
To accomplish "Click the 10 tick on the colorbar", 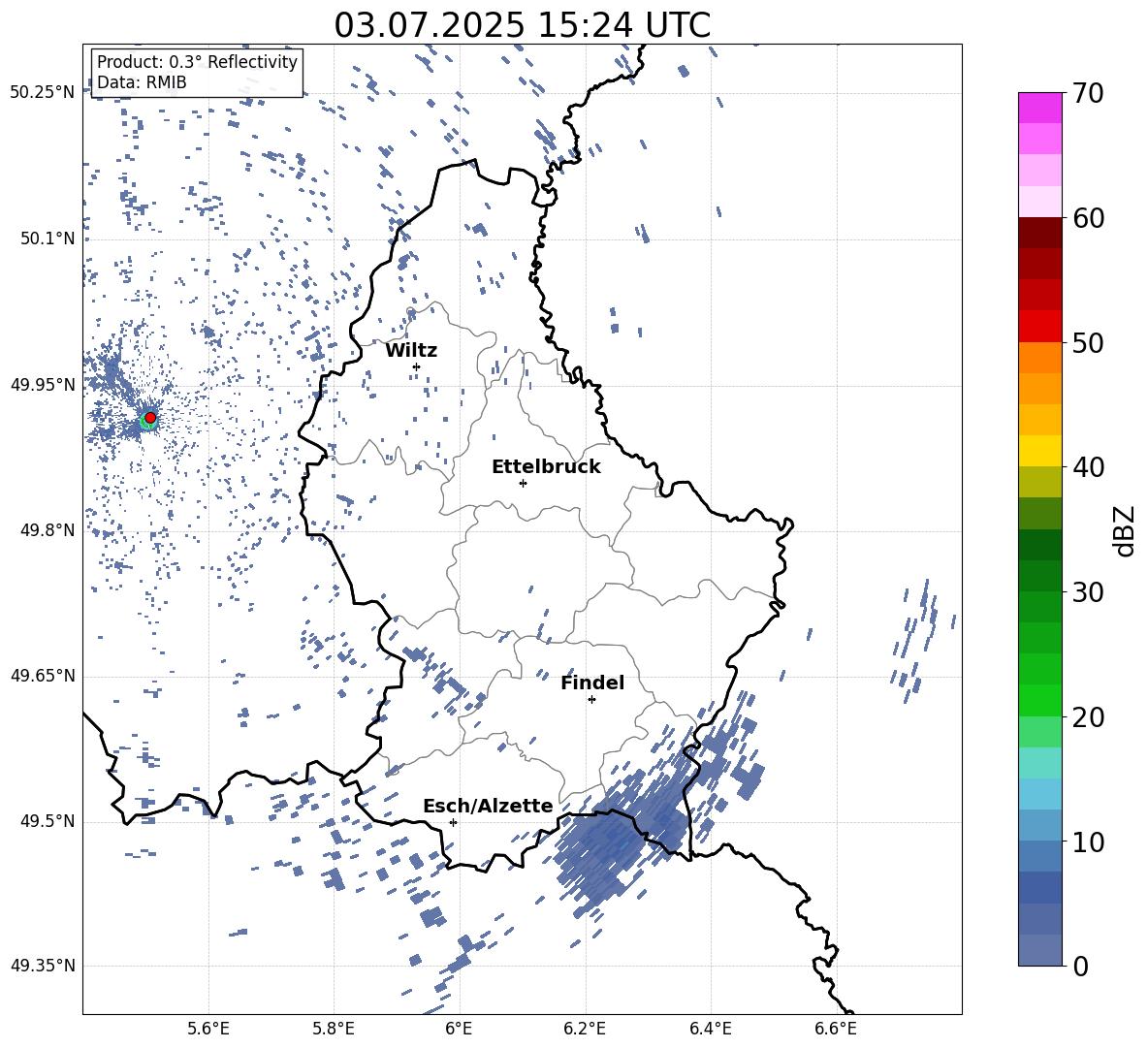I will (x=1088, y=842).
